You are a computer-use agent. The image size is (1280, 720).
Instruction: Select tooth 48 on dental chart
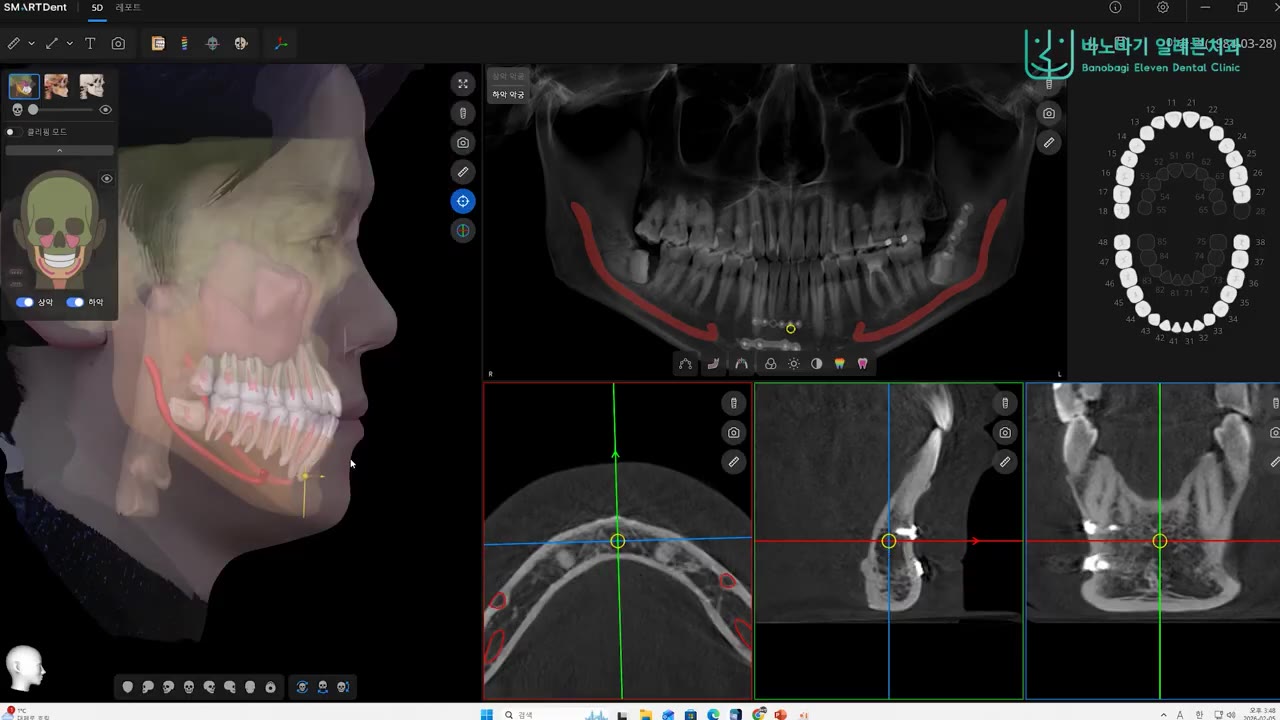pos(1123,243)
